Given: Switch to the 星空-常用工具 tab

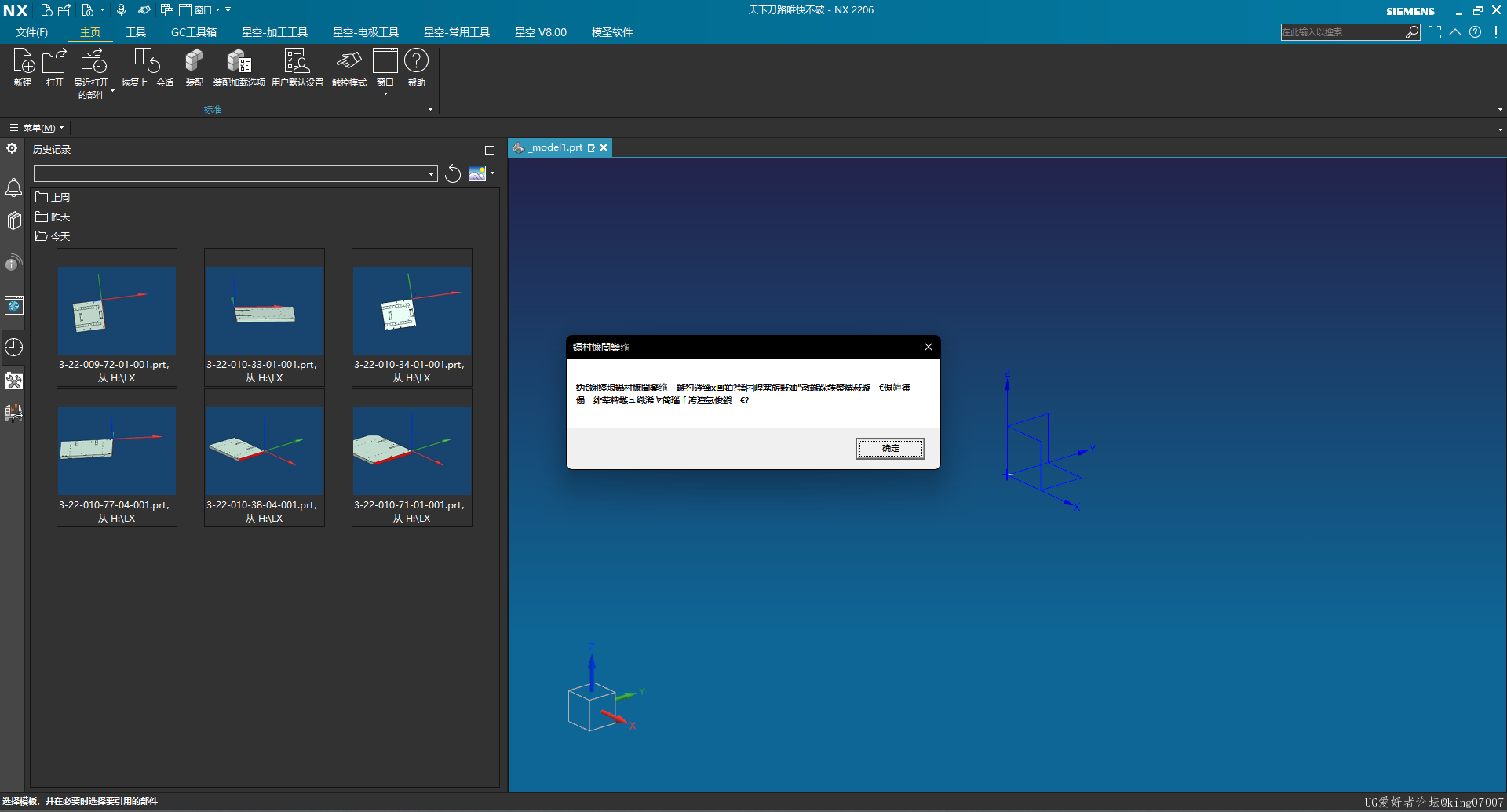Looking at the screenshot, I should (457, 32).
